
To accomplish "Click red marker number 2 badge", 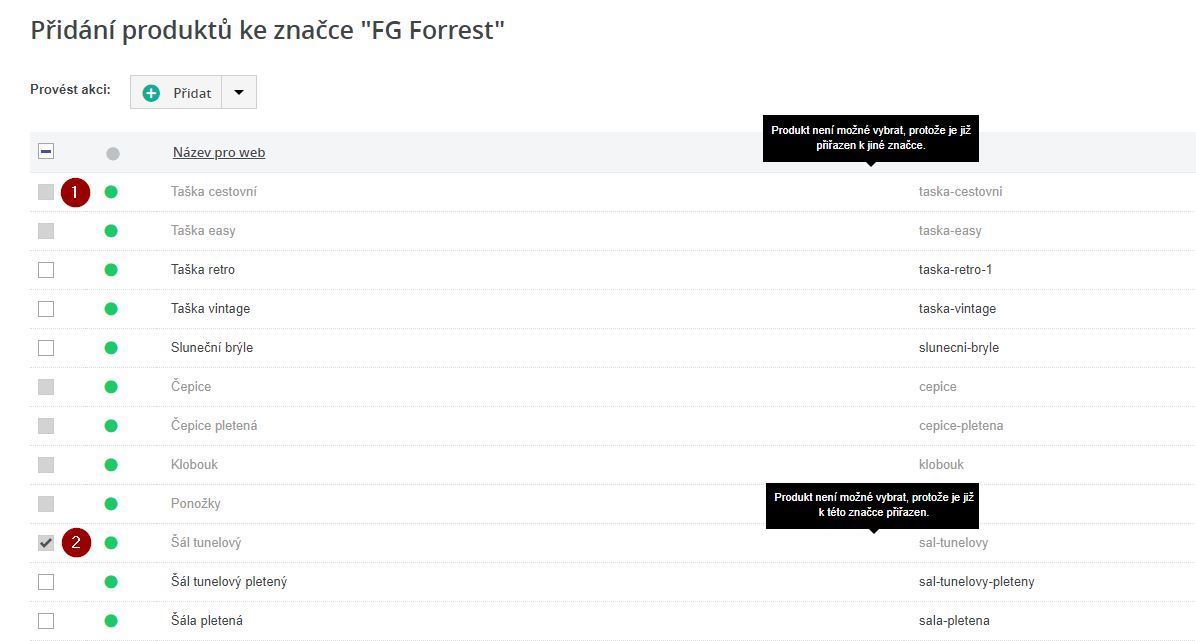I will 76,543.
